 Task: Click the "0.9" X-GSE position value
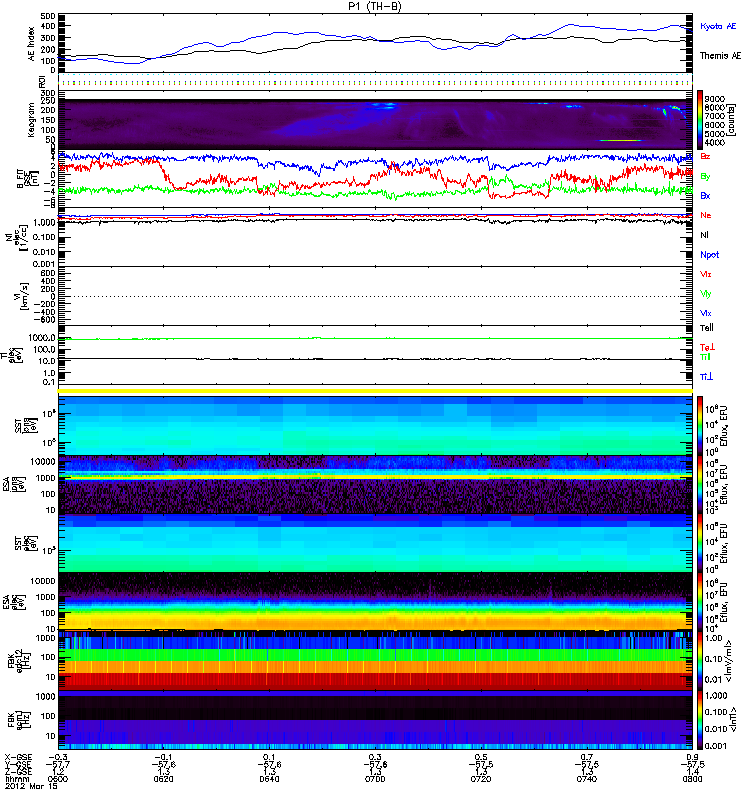pyautogui.click(x=692, y=757)
